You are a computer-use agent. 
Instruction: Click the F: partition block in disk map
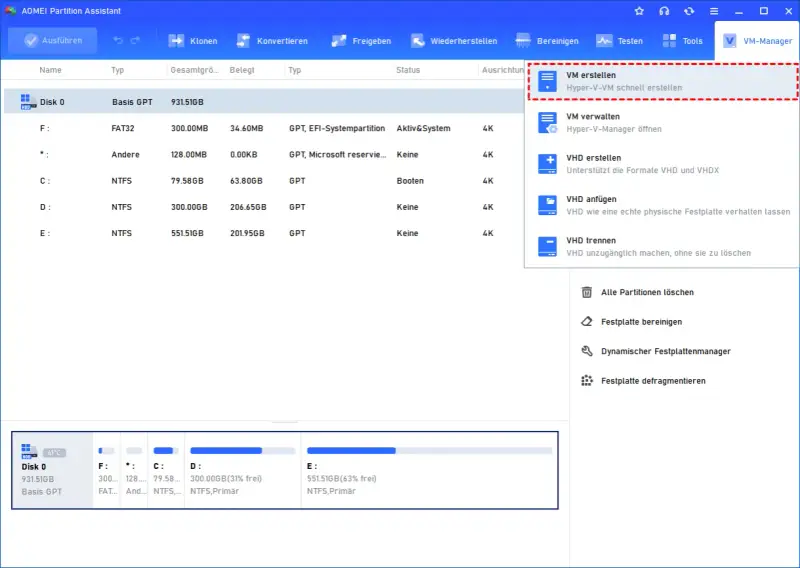107,470
